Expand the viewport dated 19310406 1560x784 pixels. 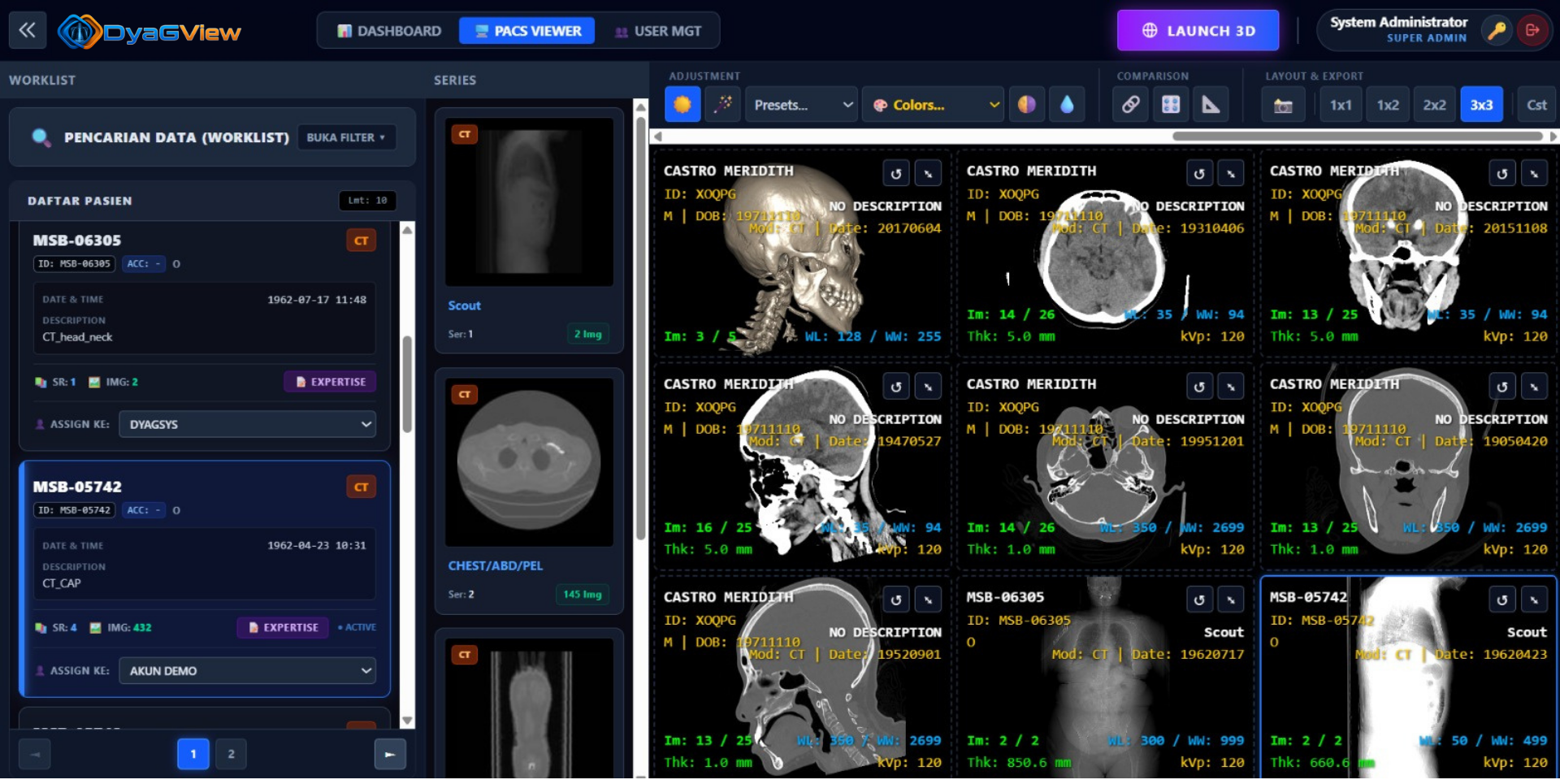pos(1231,173)
